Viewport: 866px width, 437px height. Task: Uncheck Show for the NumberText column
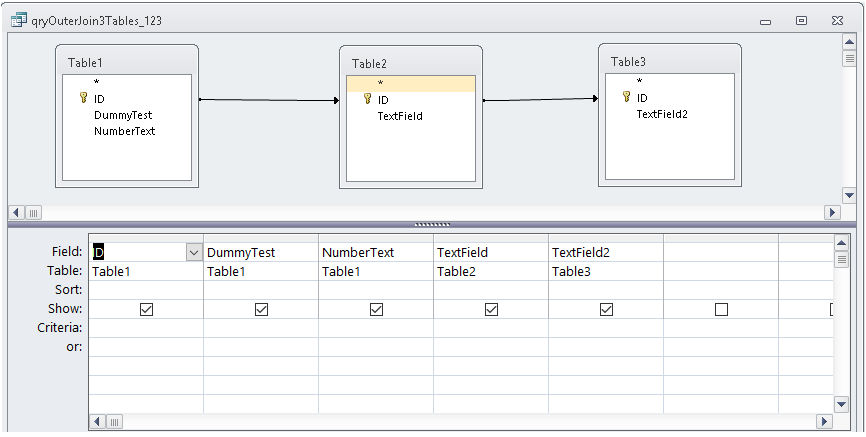[x=376, y=309]
